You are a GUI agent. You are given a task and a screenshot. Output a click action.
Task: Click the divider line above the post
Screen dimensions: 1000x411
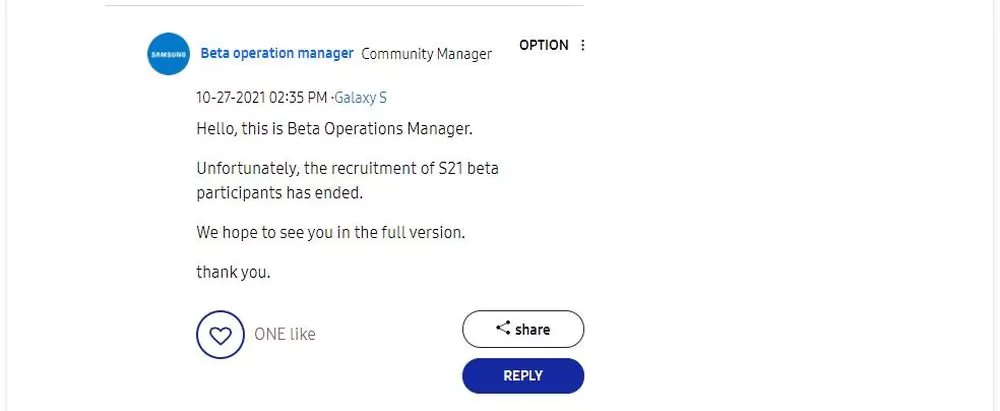click(344, 6)
